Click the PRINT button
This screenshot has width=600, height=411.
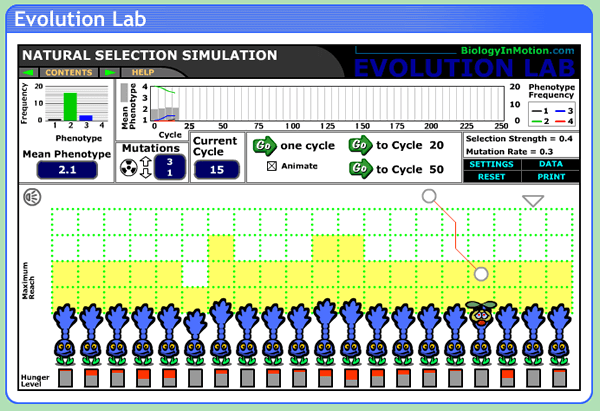tap(550, 175)
